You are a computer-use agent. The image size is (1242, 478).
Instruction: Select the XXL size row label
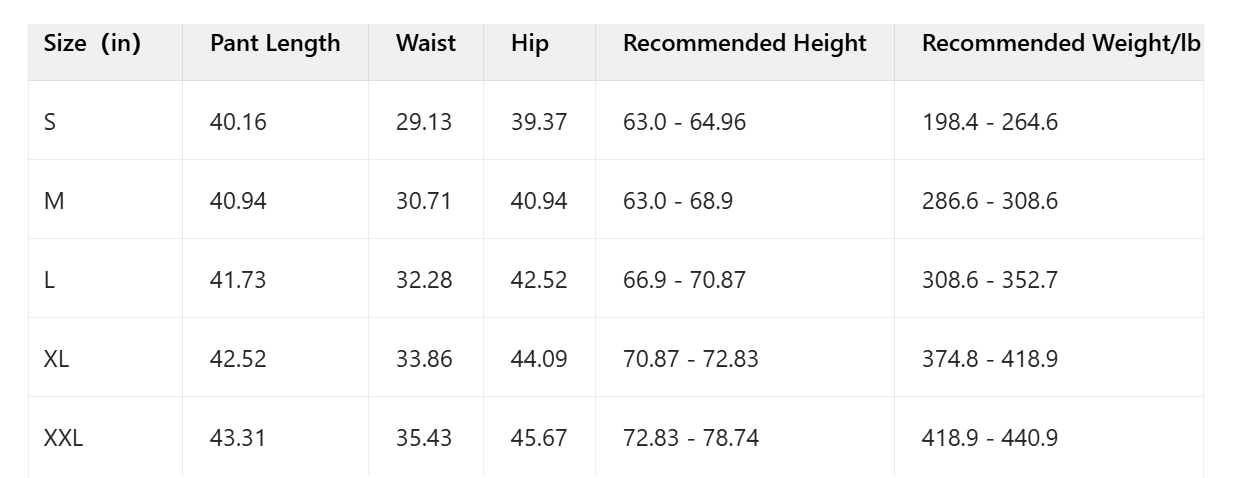63,438
